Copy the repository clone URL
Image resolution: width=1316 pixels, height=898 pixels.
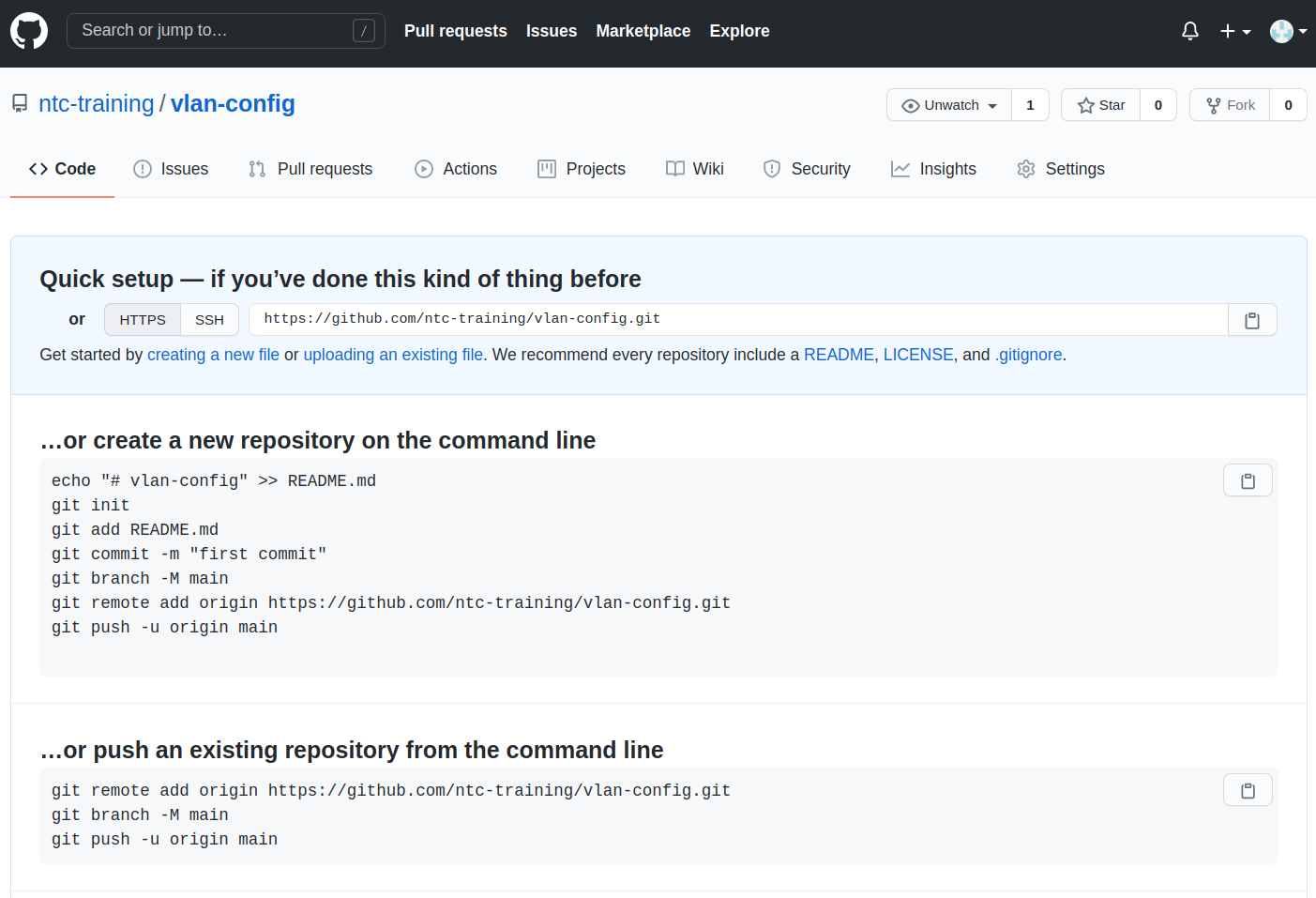point(1251,320)
